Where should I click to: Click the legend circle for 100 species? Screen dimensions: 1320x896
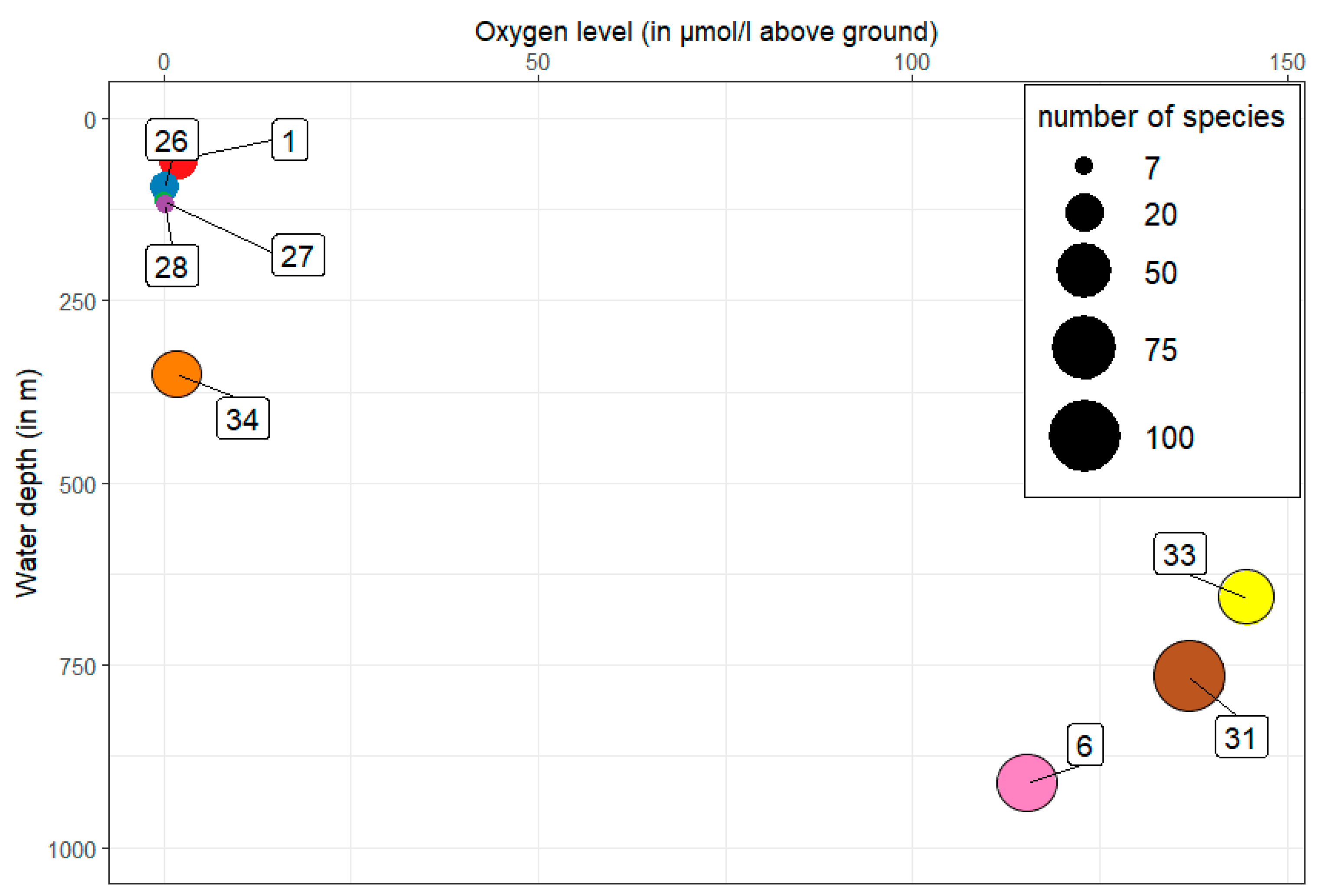[1084, 436]
